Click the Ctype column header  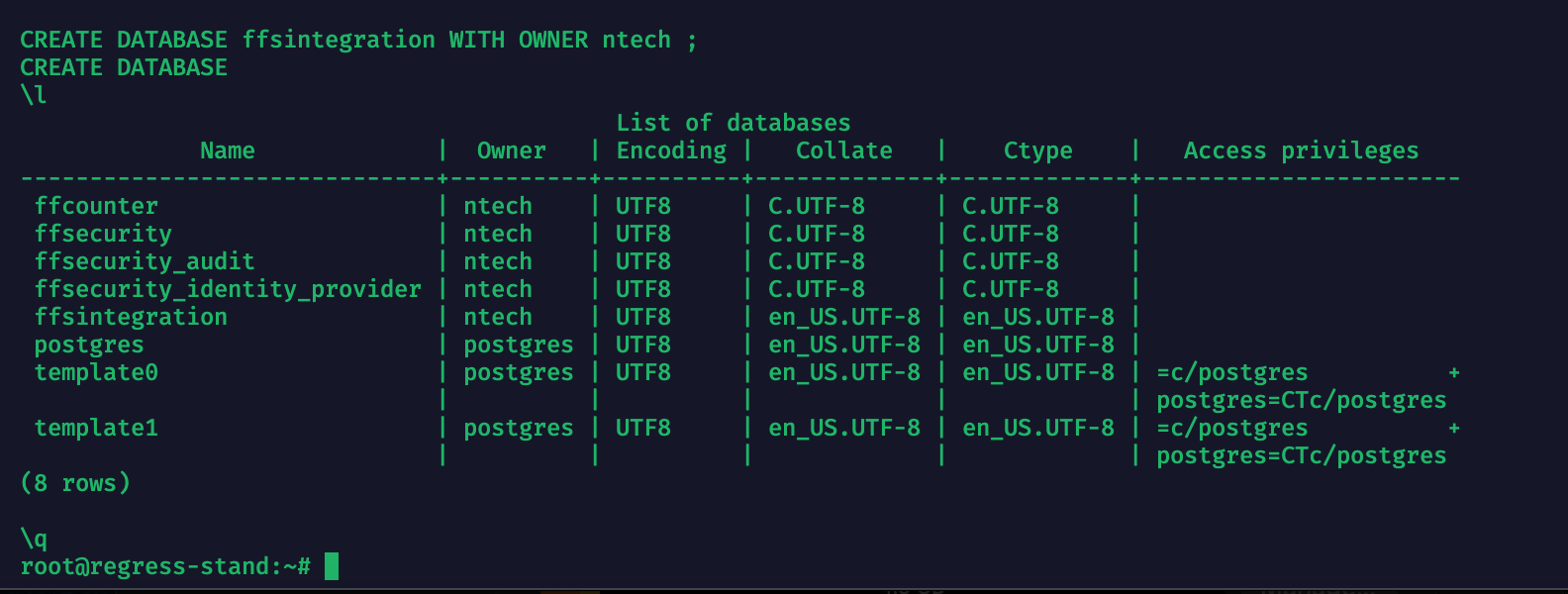1037,150
